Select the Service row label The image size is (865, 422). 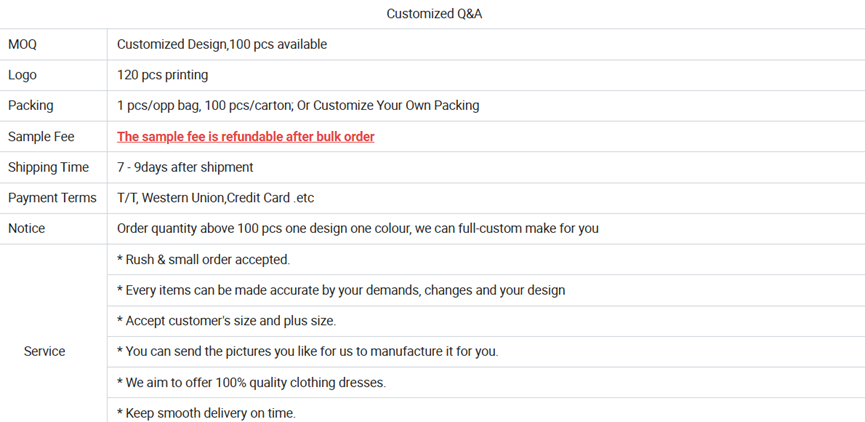click(45, 351)
